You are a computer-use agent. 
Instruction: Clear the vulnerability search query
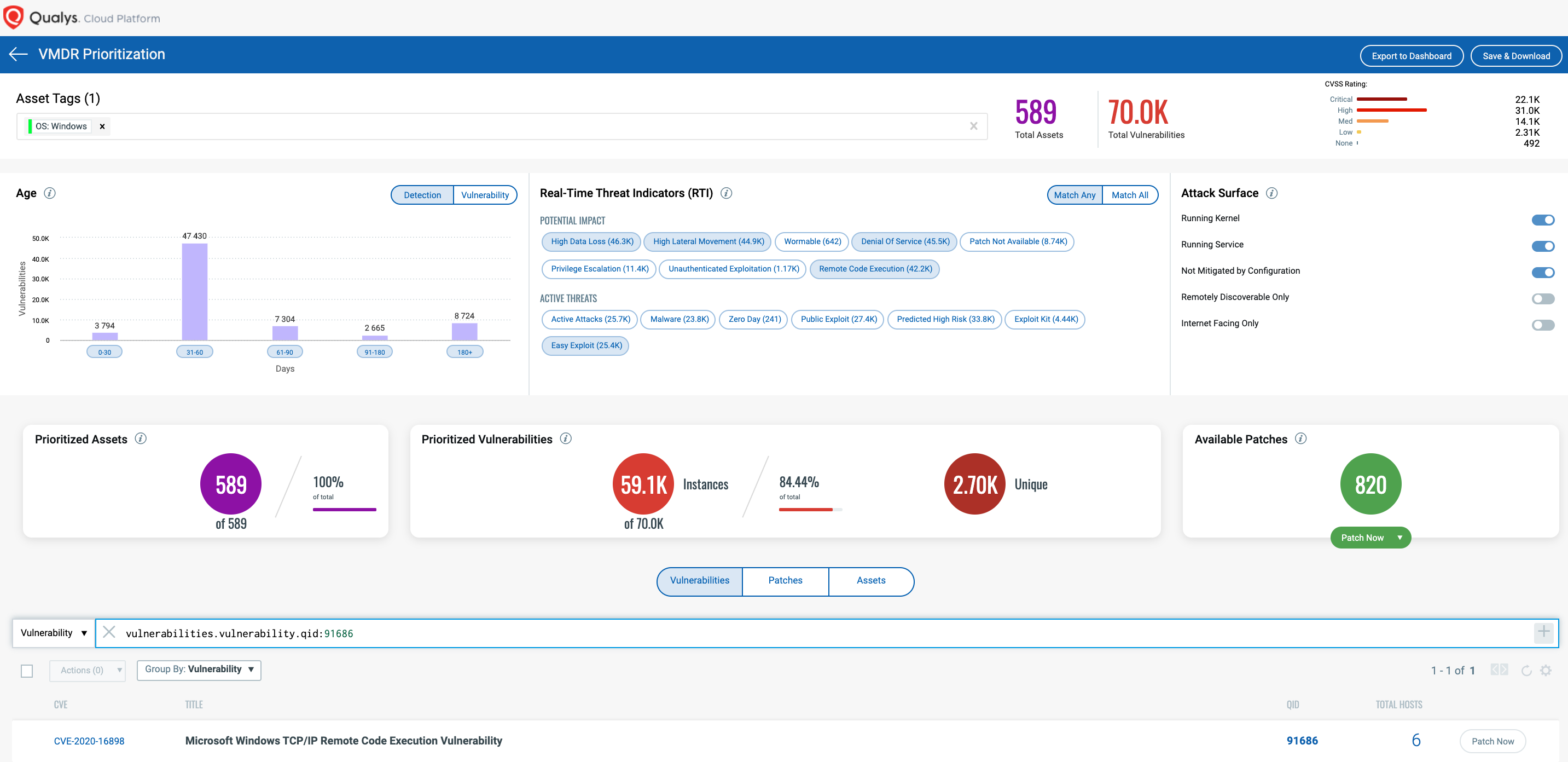pos(109,632)
